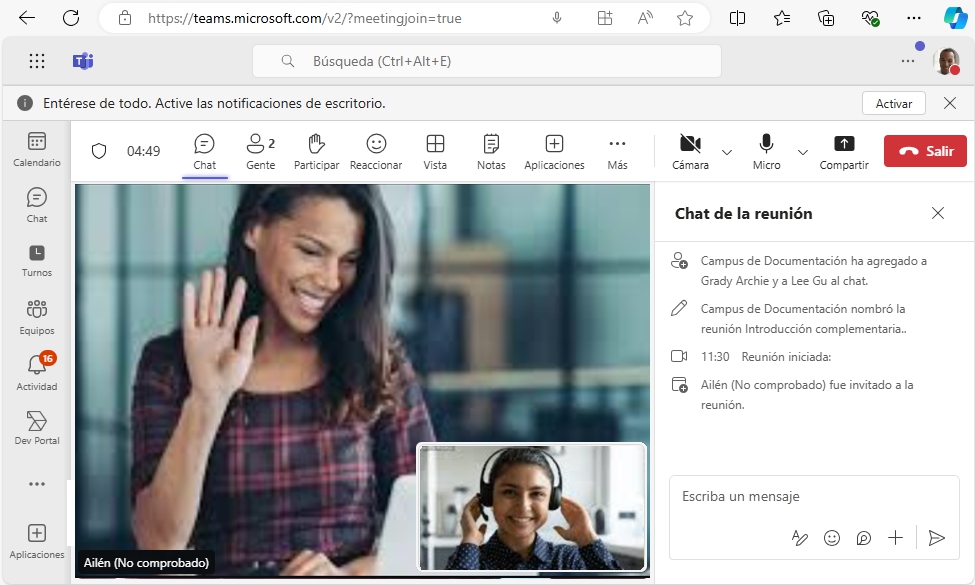This screenshot has height=585, width=975.
Task: Click the Activar notifications button
Action: (x=893, y=103)
